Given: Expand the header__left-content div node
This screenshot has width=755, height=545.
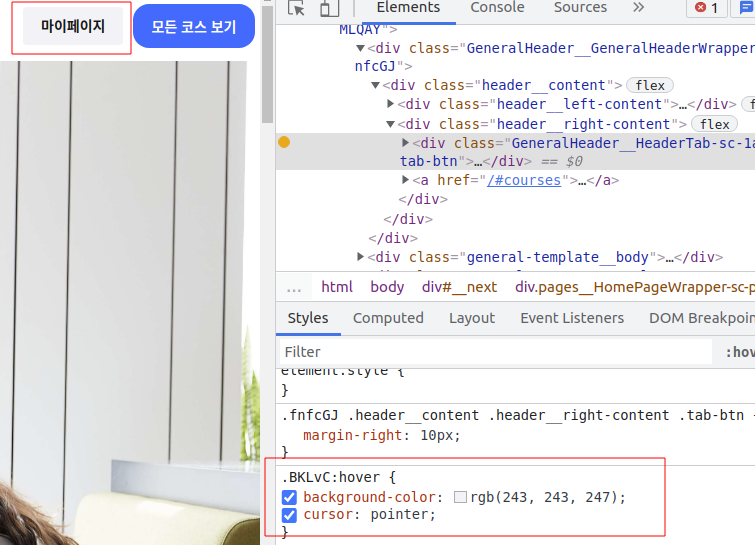Looking at the screenshot, I should pyautogui.click(x=391, y=104).
